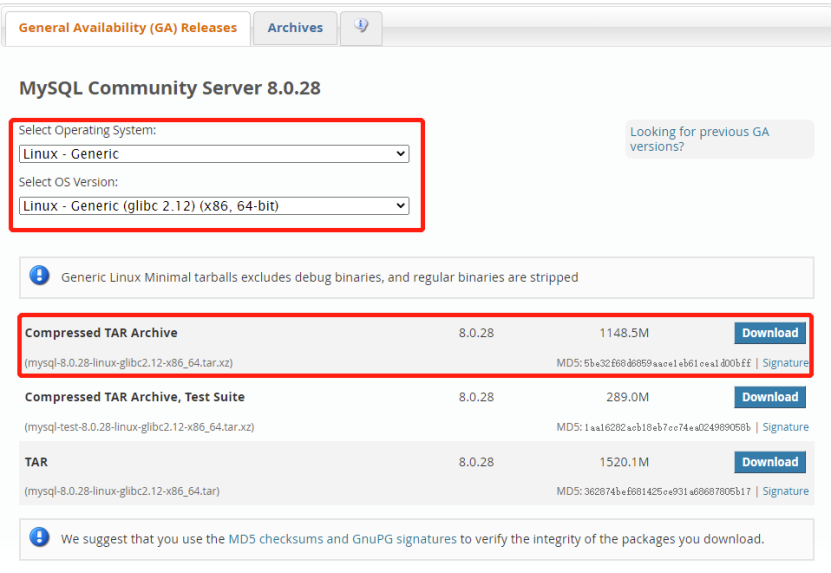The image size is (831, 573).
Task: Open the General Availability (GA) Releases tab
Action: point(128,28)
